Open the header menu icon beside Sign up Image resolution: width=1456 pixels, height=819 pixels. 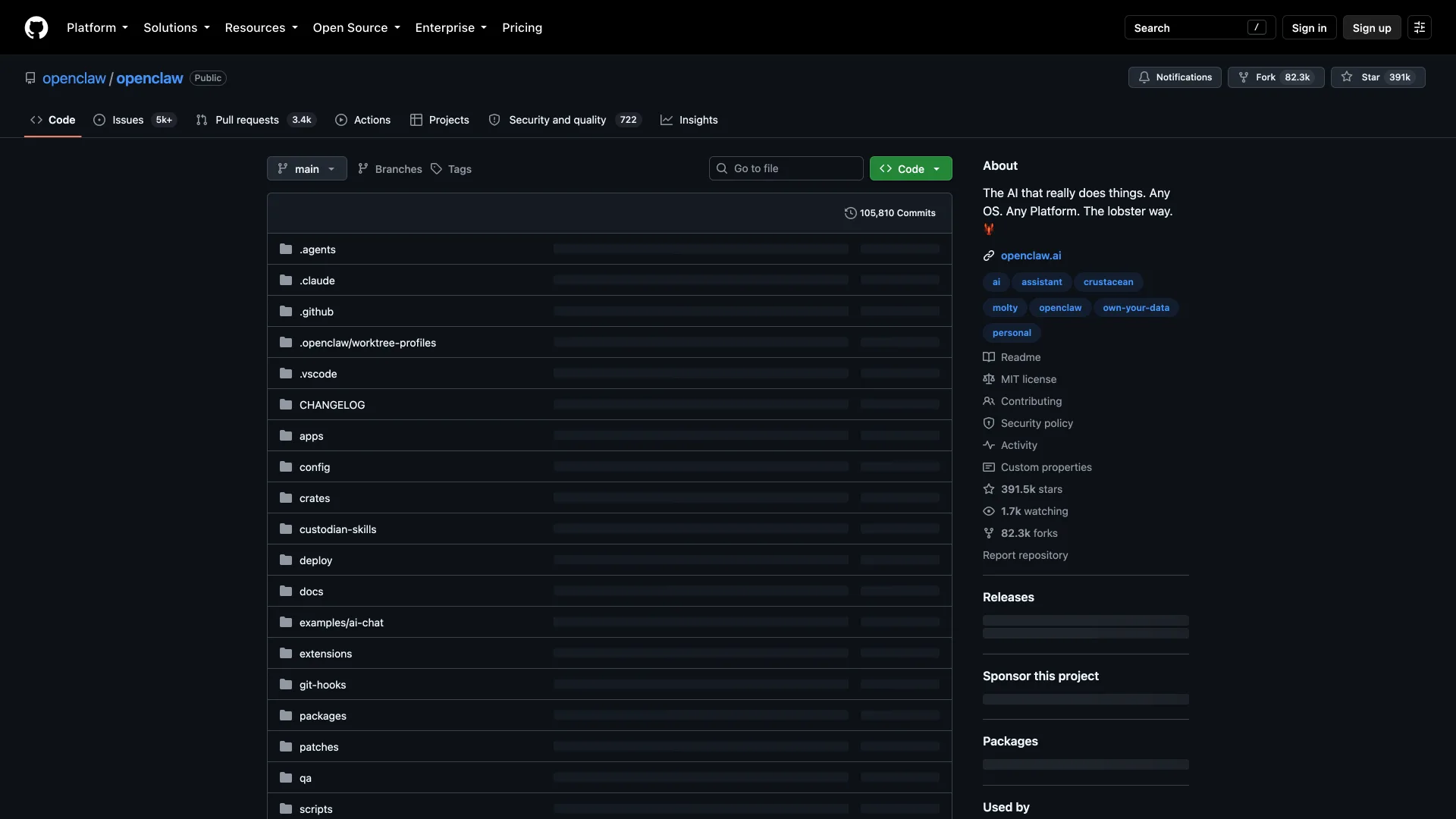click(x=1420, y=28)
